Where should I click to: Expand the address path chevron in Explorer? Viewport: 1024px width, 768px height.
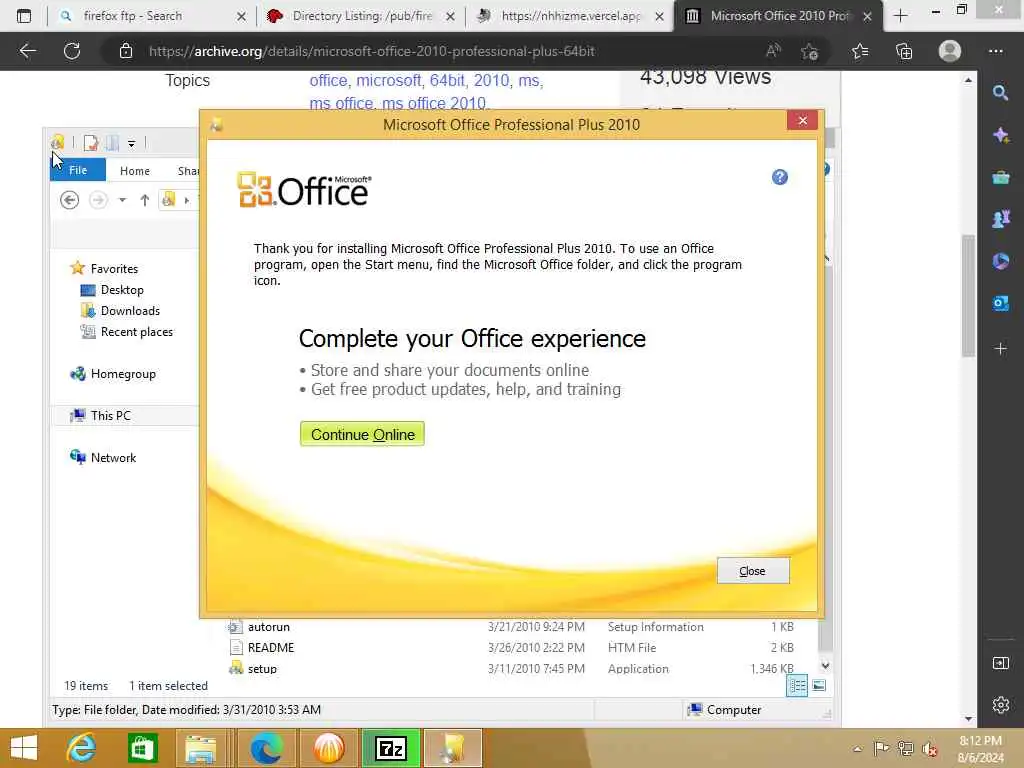(x=187, y=200)
